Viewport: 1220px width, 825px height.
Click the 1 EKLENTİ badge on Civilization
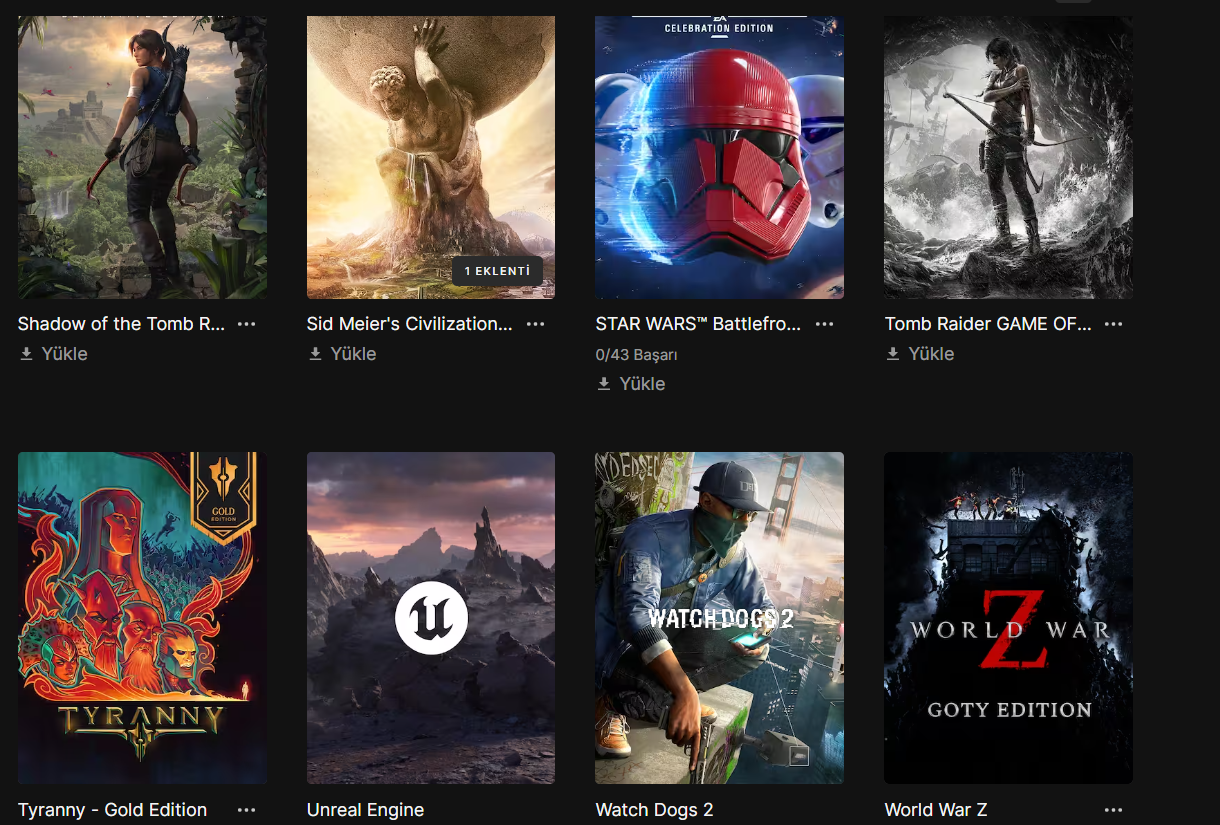click(497, 271)
